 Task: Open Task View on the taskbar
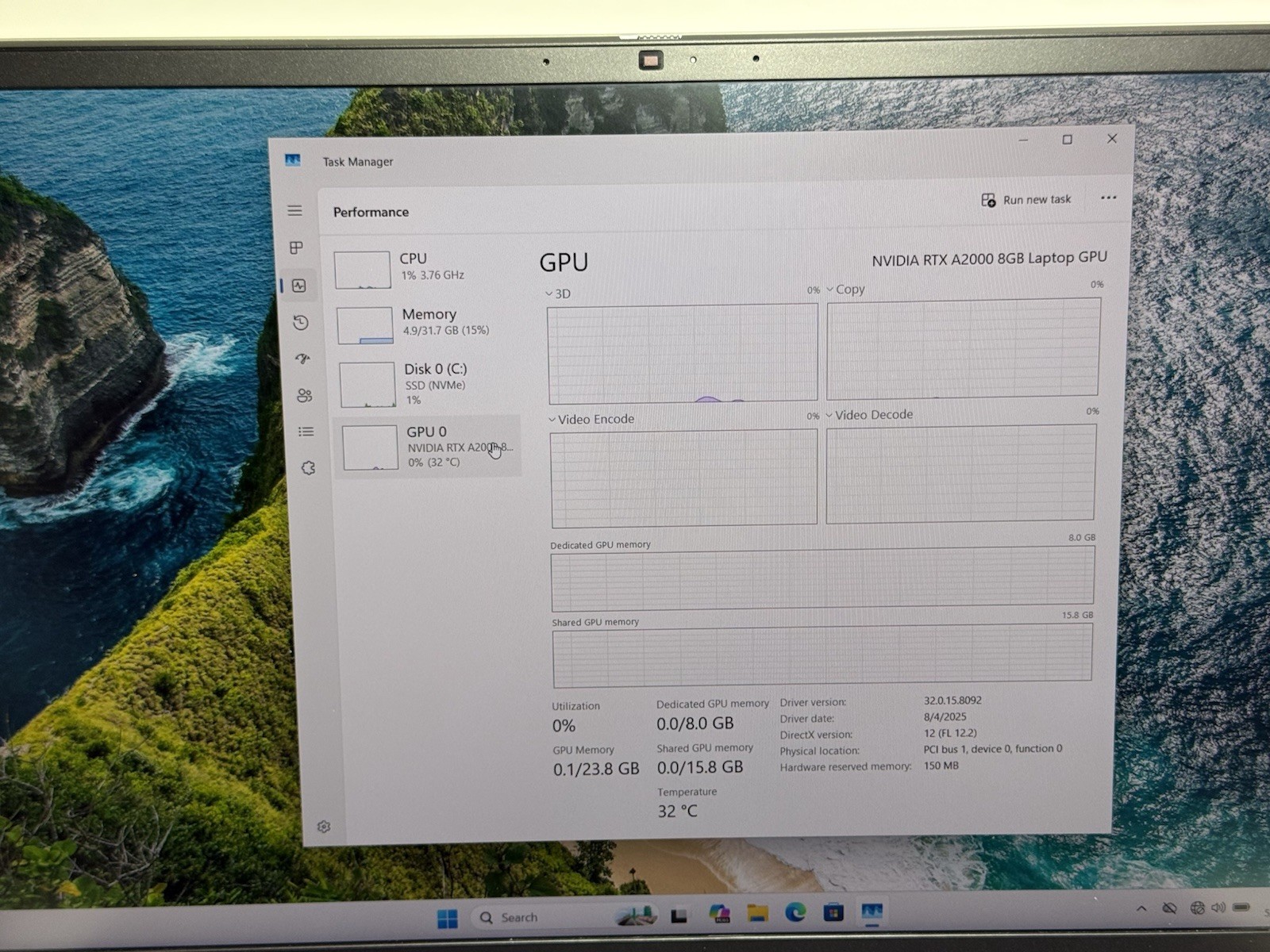[x=679, y=916]
